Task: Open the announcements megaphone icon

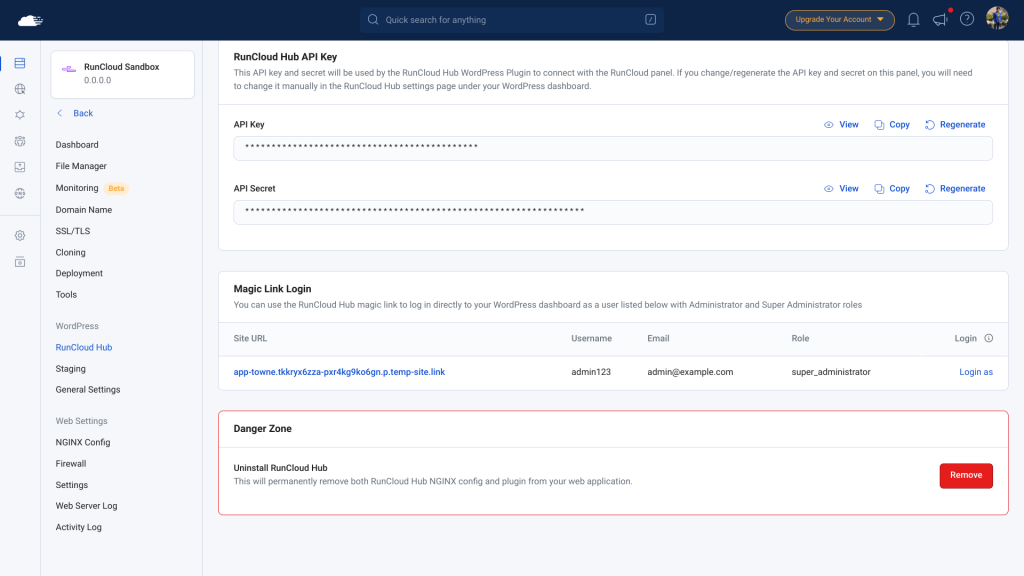Action: 940,20
